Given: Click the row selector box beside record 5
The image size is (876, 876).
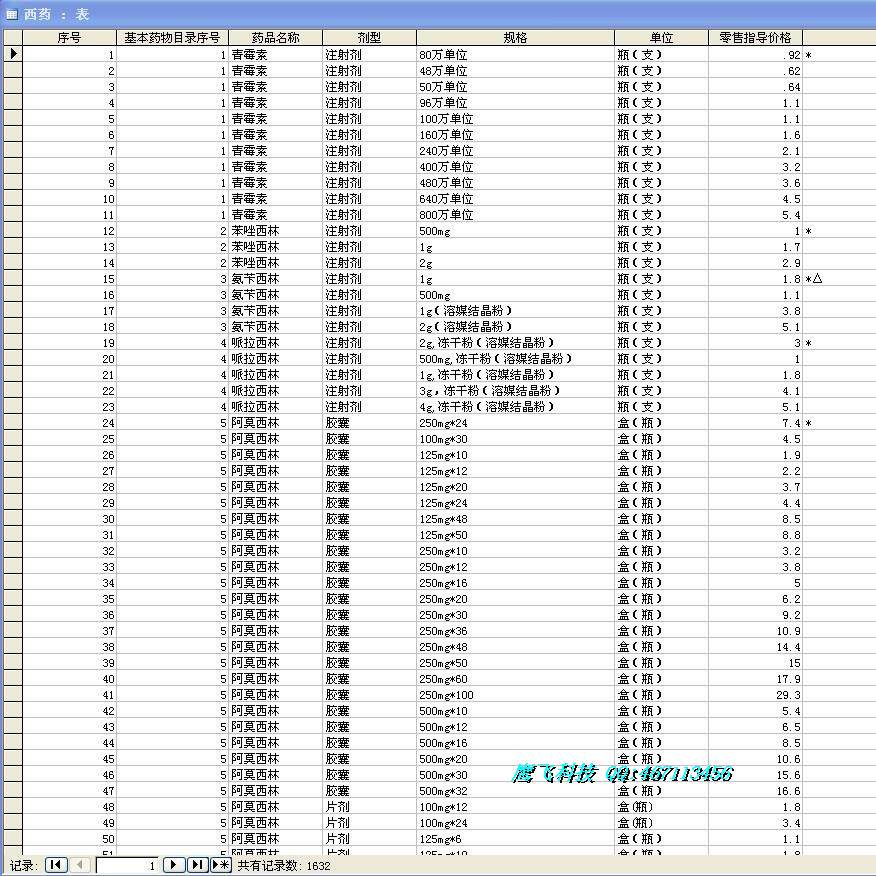Looking at the screenshot, I should point(12,119).
